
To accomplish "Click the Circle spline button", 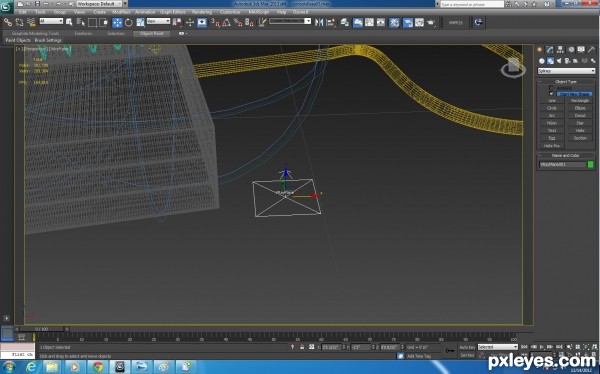I will pos(552,108).
